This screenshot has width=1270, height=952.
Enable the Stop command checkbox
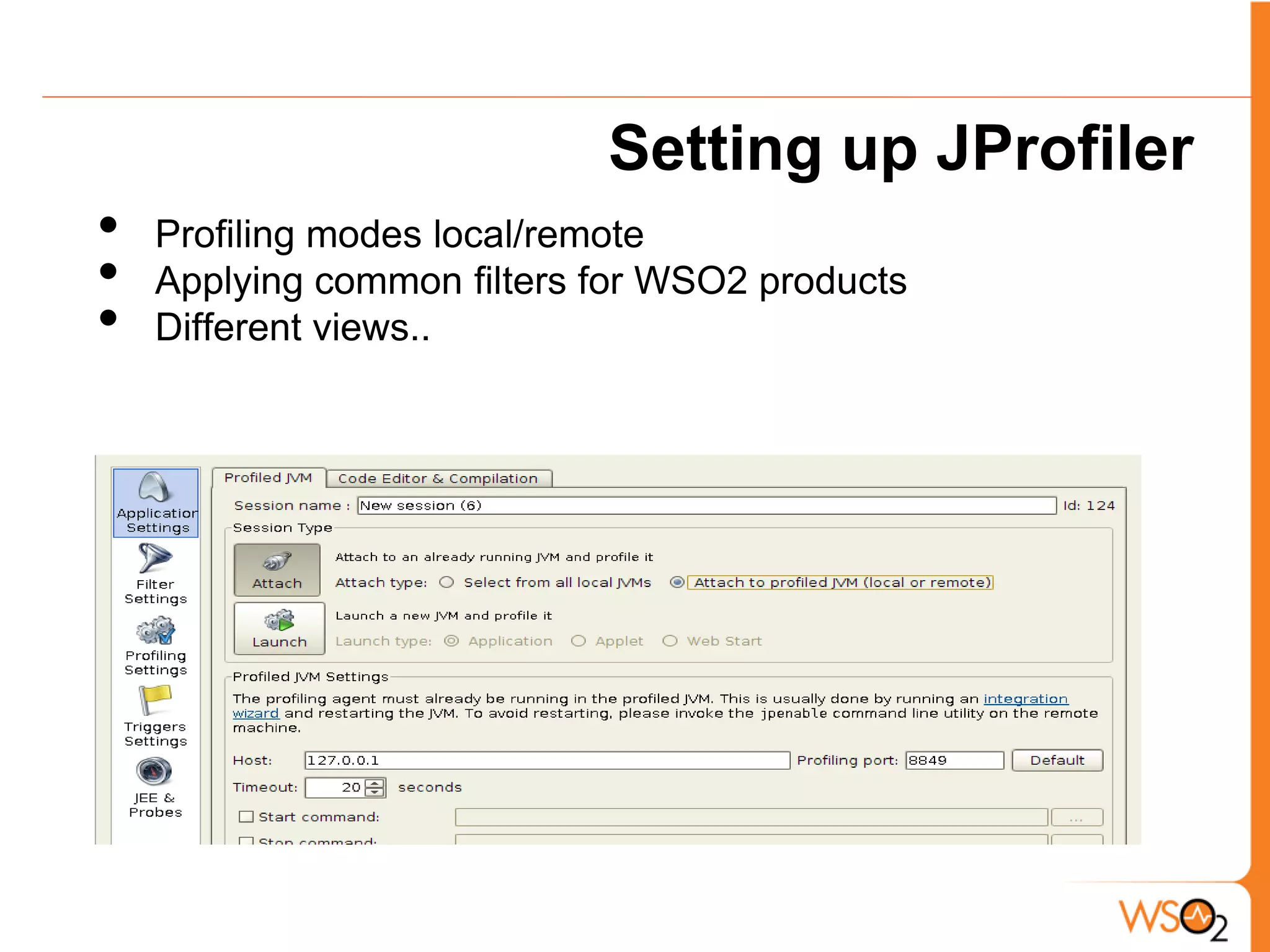click(x=246, y=840)
